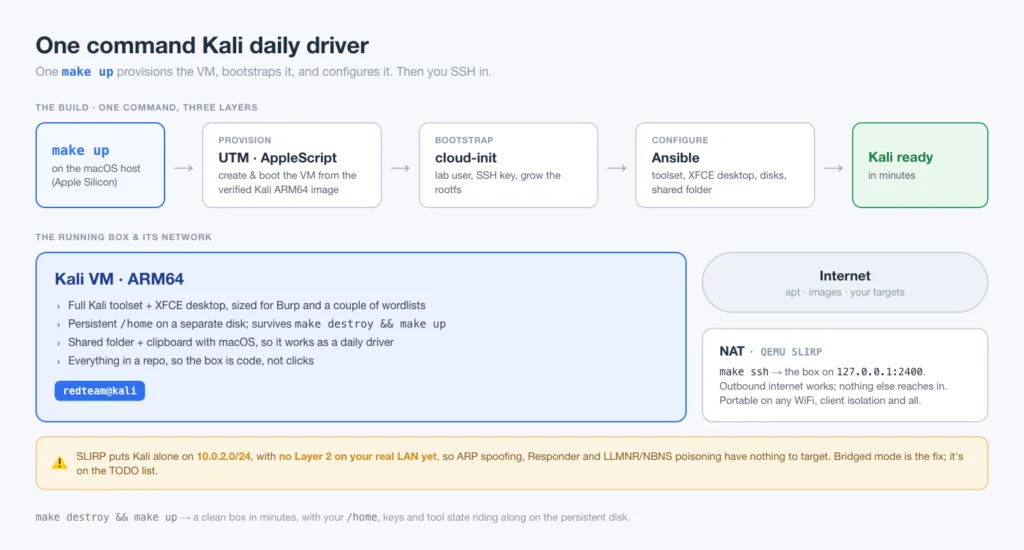Click the 'Full Kali toolset + XFCE desktop' bullet

[x=246, y=305]
